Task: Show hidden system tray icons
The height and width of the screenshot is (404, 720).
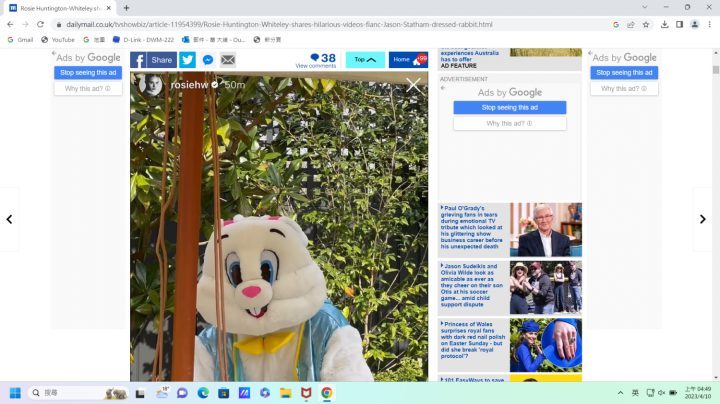Action: (620, 393)
